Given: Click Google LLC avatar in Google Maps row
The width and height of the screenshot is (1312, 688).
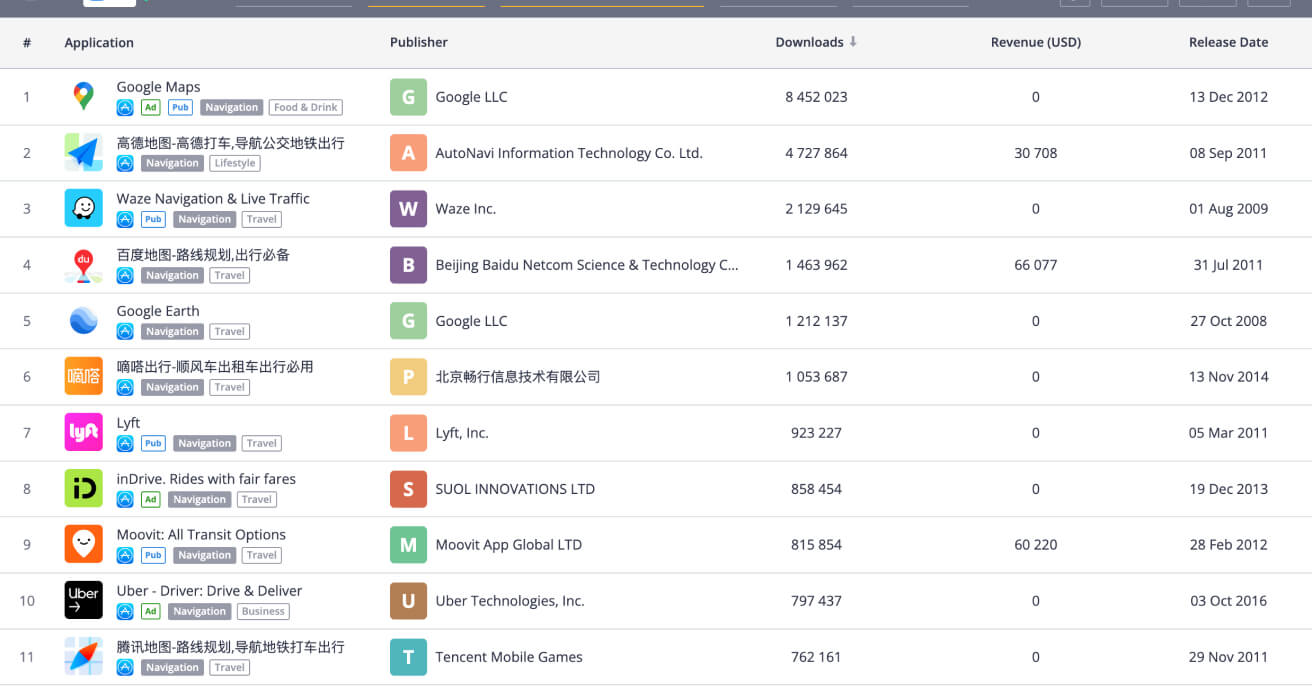Looking at the screenshot, I should tap(408, 97).
